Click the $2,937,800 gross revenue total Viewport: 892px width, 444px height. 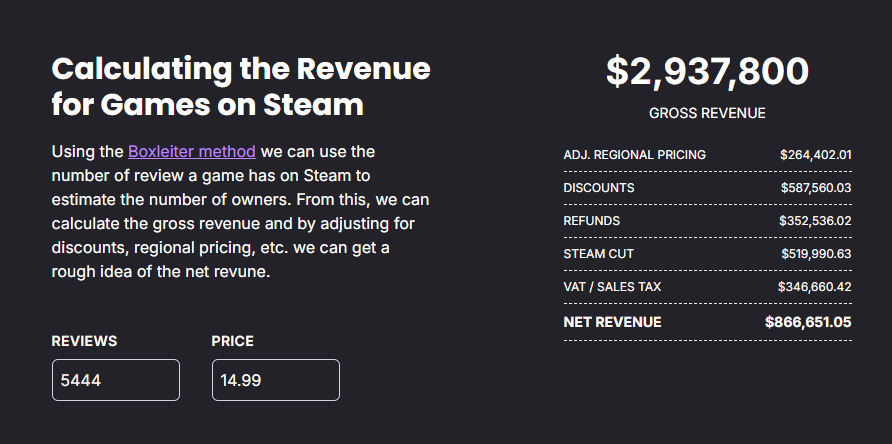[x=707, y=71]
